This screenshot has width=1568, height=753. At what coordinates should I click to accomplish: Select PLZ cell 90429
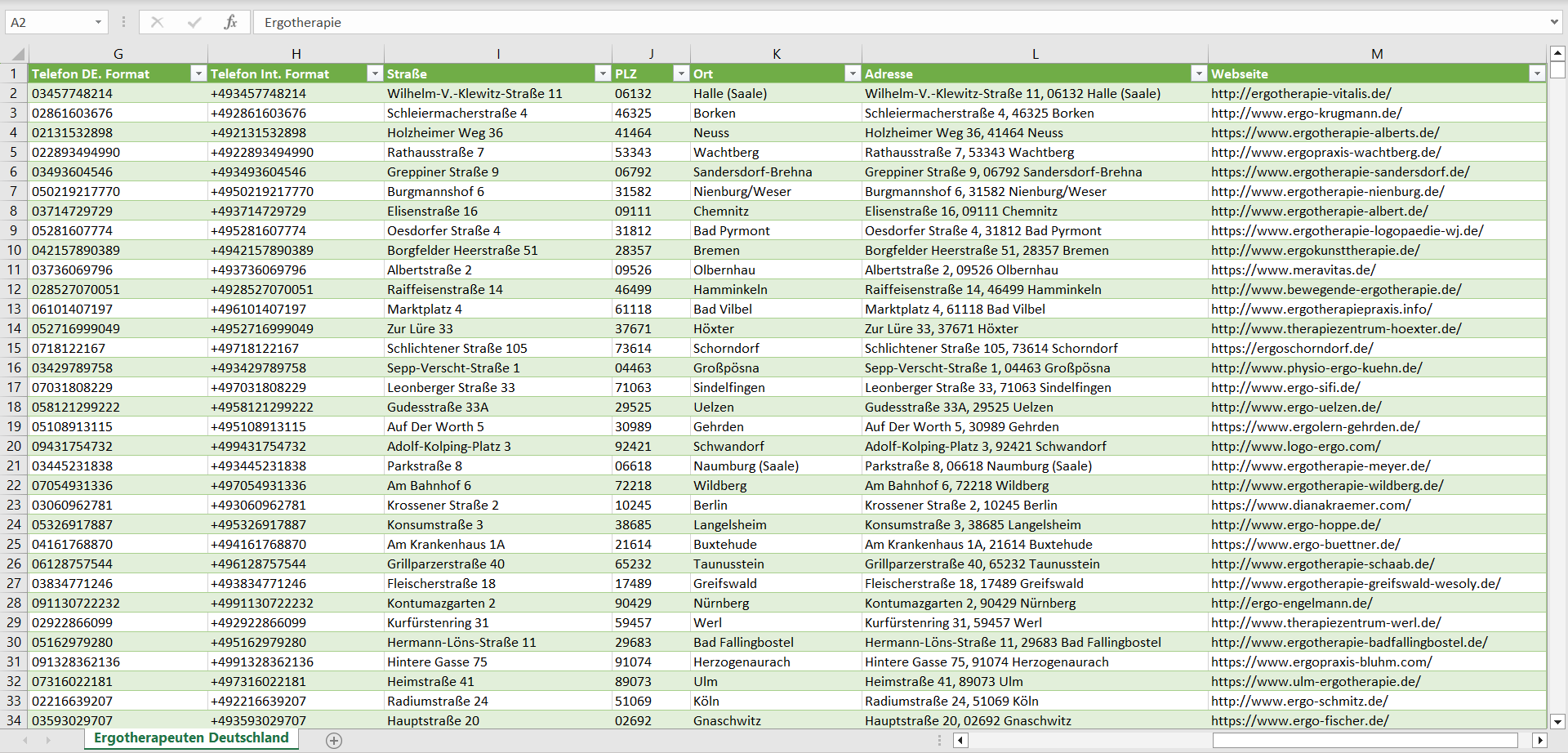(651, 603)
